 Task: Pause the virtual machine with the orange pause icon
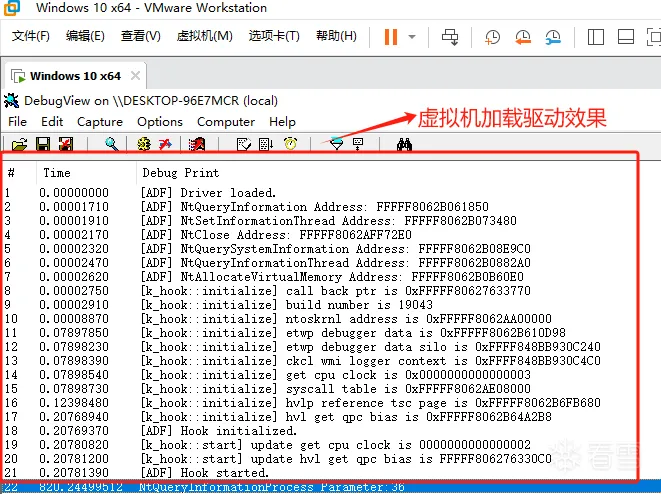(391, 37)
